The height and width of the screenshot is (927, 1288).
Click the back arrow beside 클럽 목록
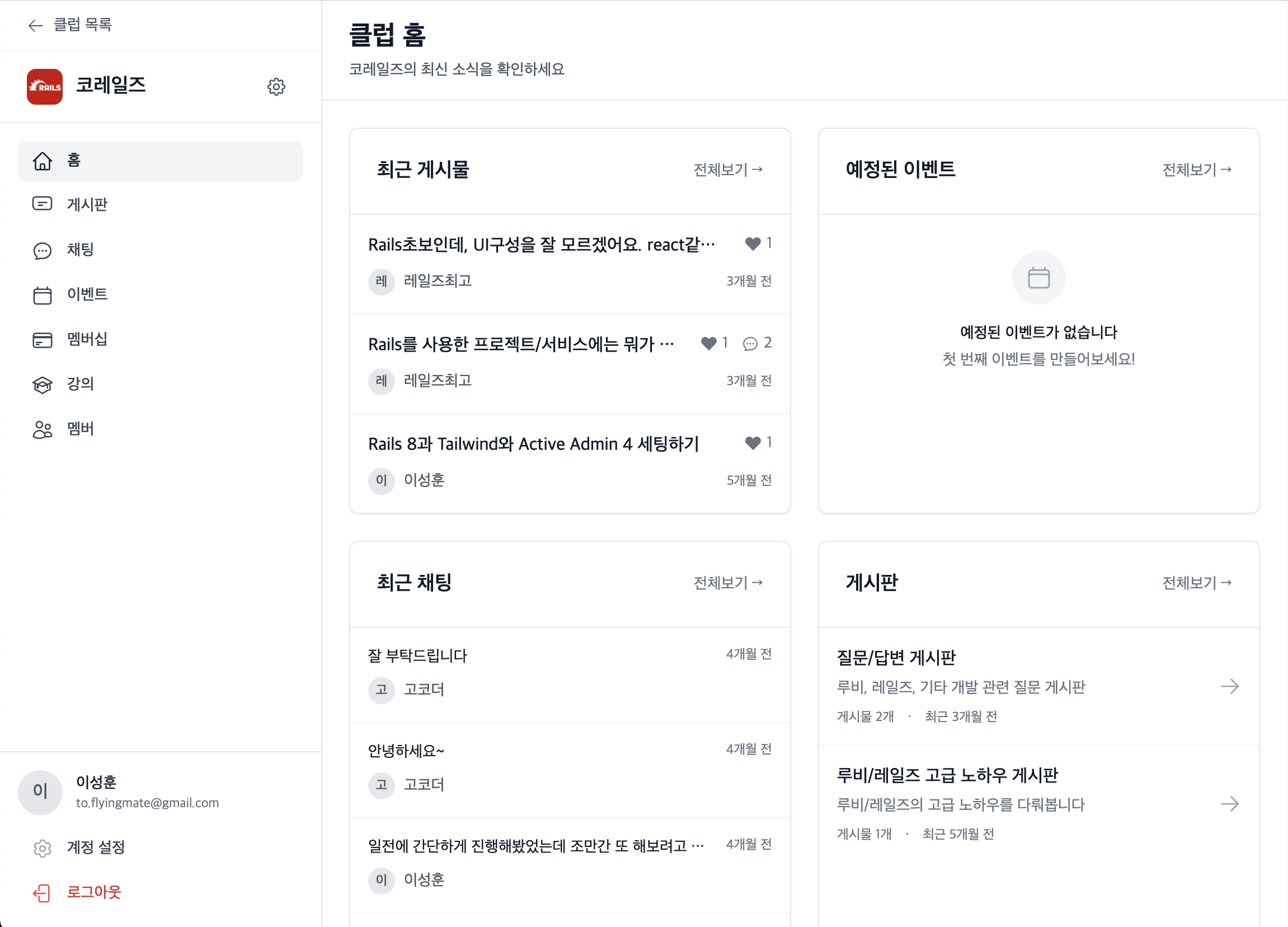point(36,25)
